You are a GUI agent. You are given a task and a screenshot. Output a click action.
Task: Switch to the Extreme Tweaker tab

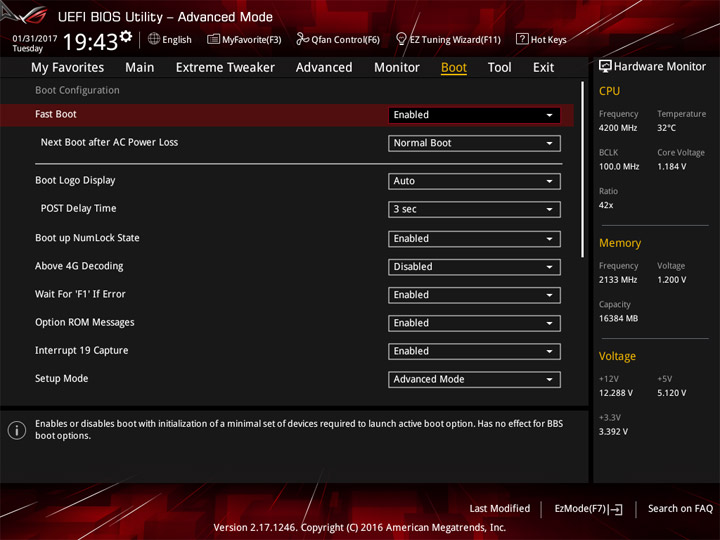click(x=225, y=68)
